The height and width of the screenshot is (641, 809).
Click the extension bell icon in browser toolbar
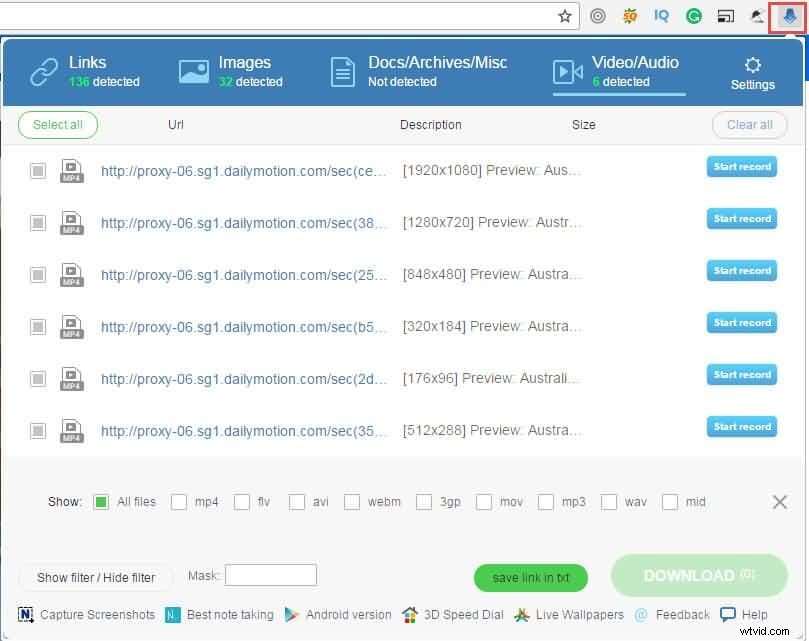(x=788, y=16)
